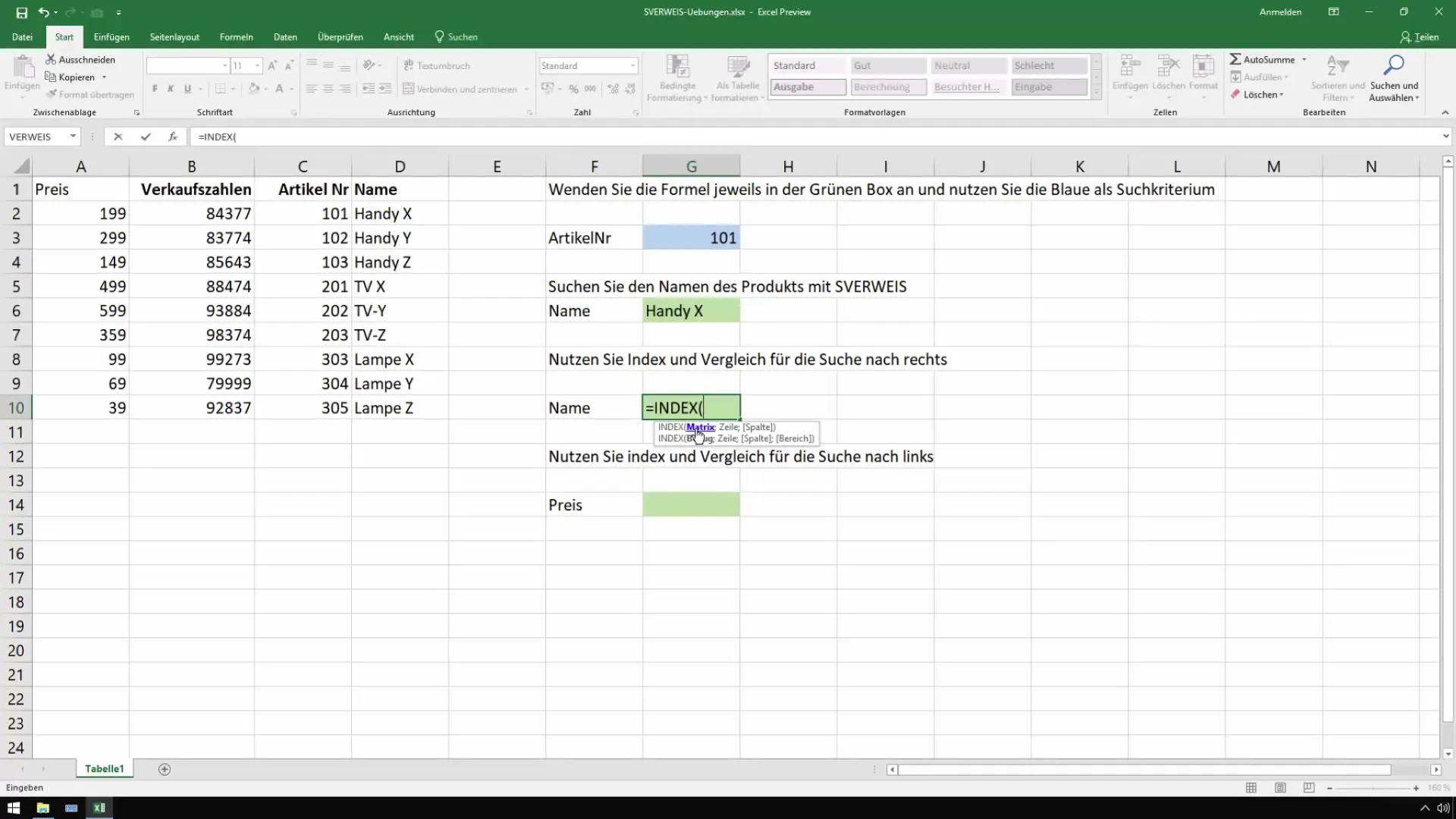The image size is (1456, 819).
Task: Increase the indent level
Action: click(385, 89)
